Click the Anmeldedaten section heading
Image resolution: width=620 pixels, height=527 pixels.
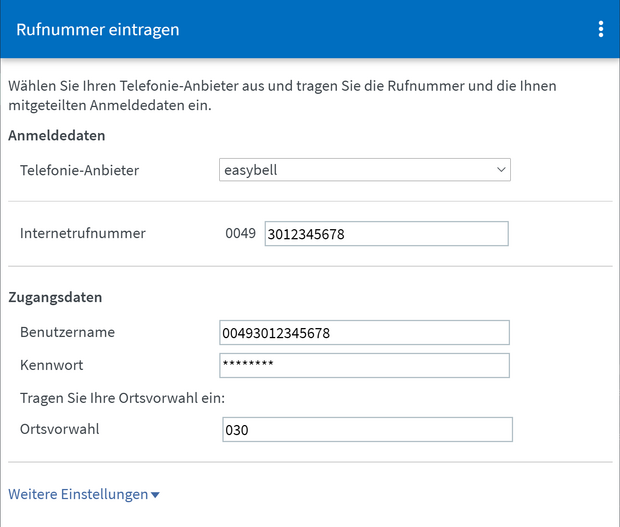tap(57, 135)
